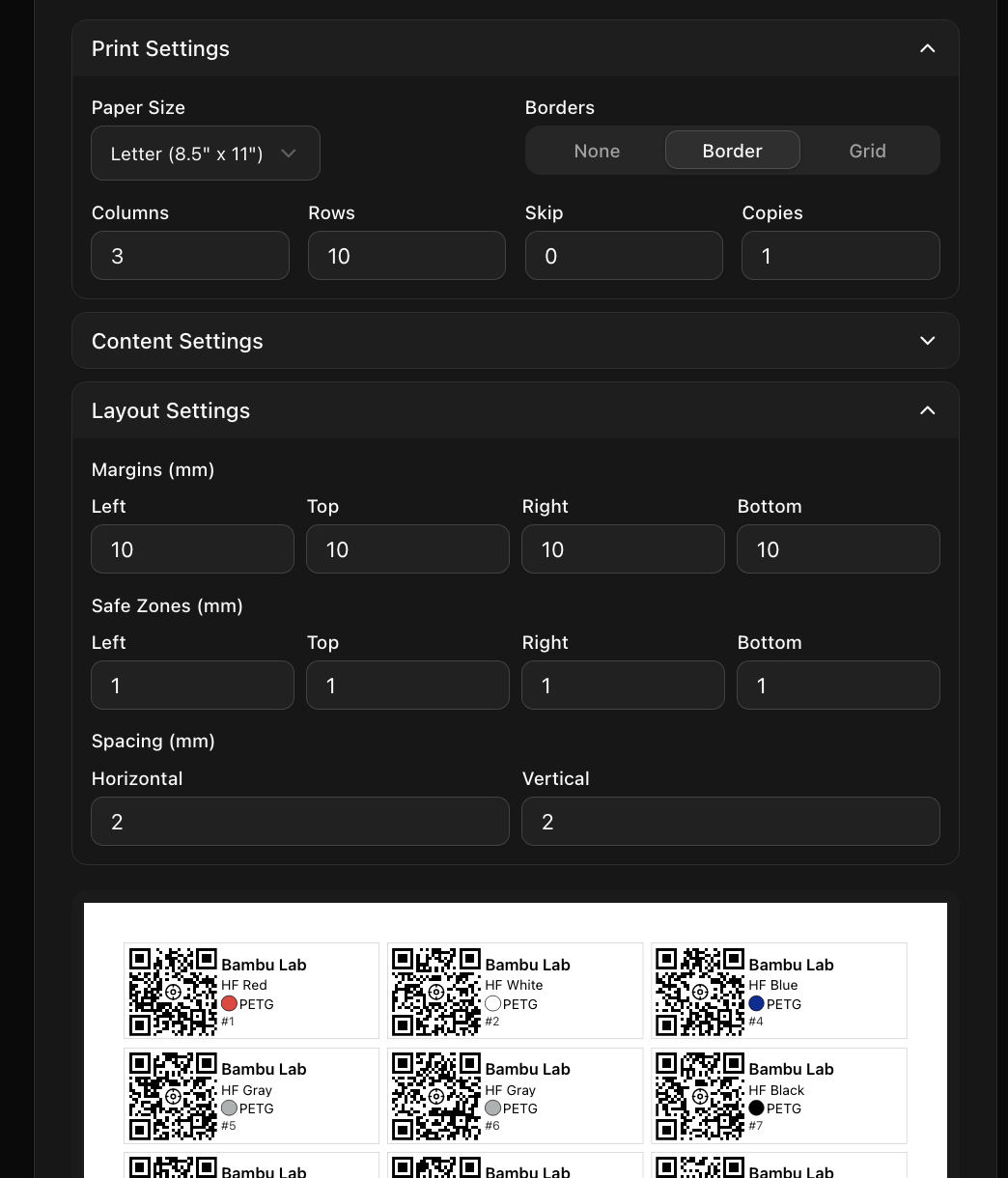
Task: Click the Bambu Lab title on label #1
Action: tap(264, 965)
